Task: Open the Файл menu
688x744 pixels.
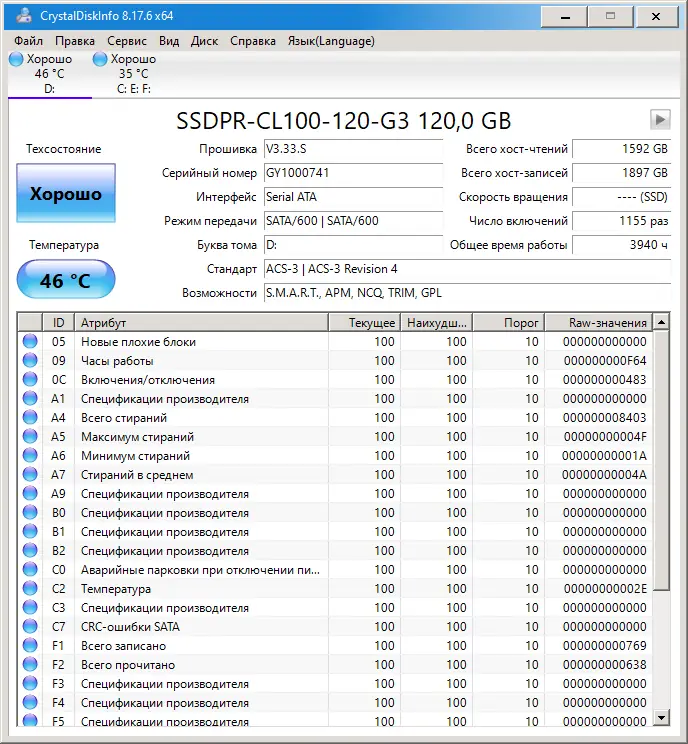Action: [x=28, y=41]
